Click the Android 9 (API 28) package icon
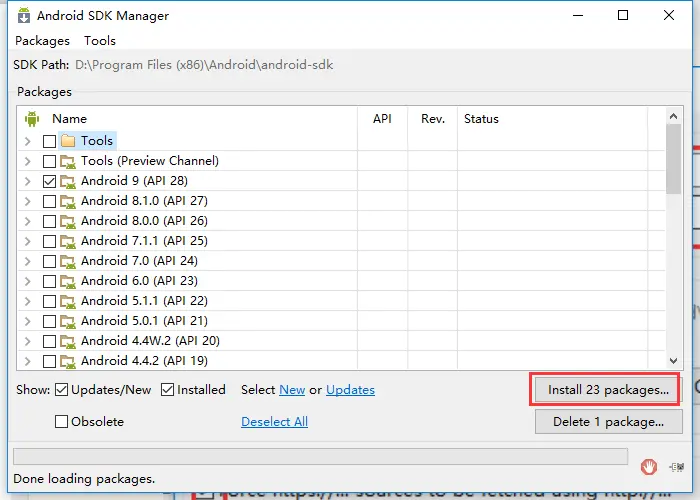700x500 pixels. click(x=68, y=181)
